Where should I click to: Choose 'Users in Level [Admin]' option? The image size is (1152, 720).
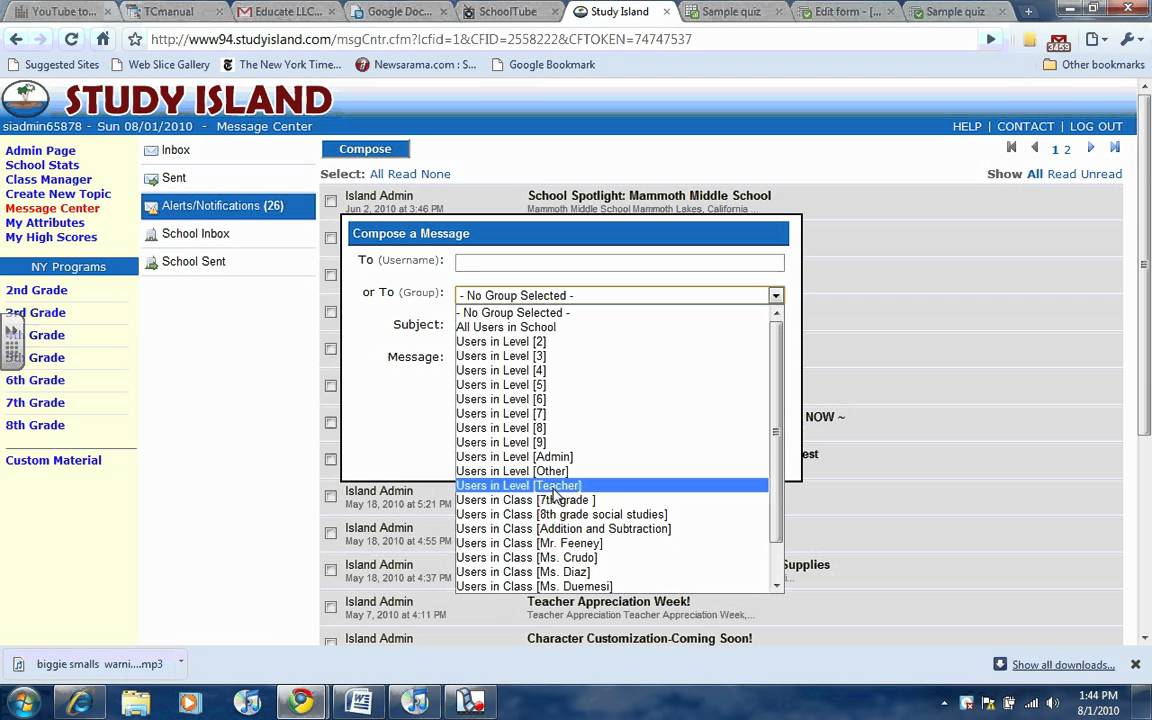[x=611, y=457]
